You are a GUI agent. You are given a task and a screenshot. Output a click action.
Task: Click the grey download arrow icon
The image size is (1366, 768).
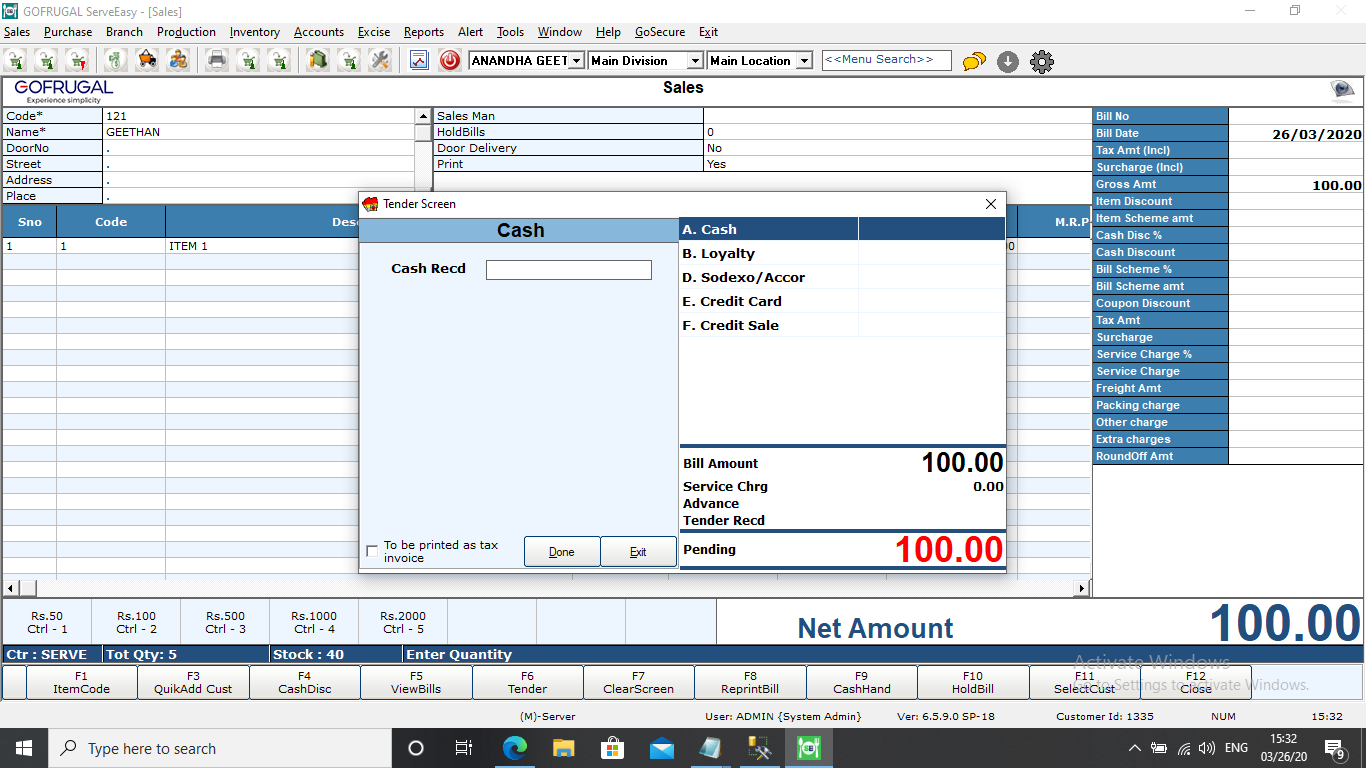click(x=1008, y=62)
